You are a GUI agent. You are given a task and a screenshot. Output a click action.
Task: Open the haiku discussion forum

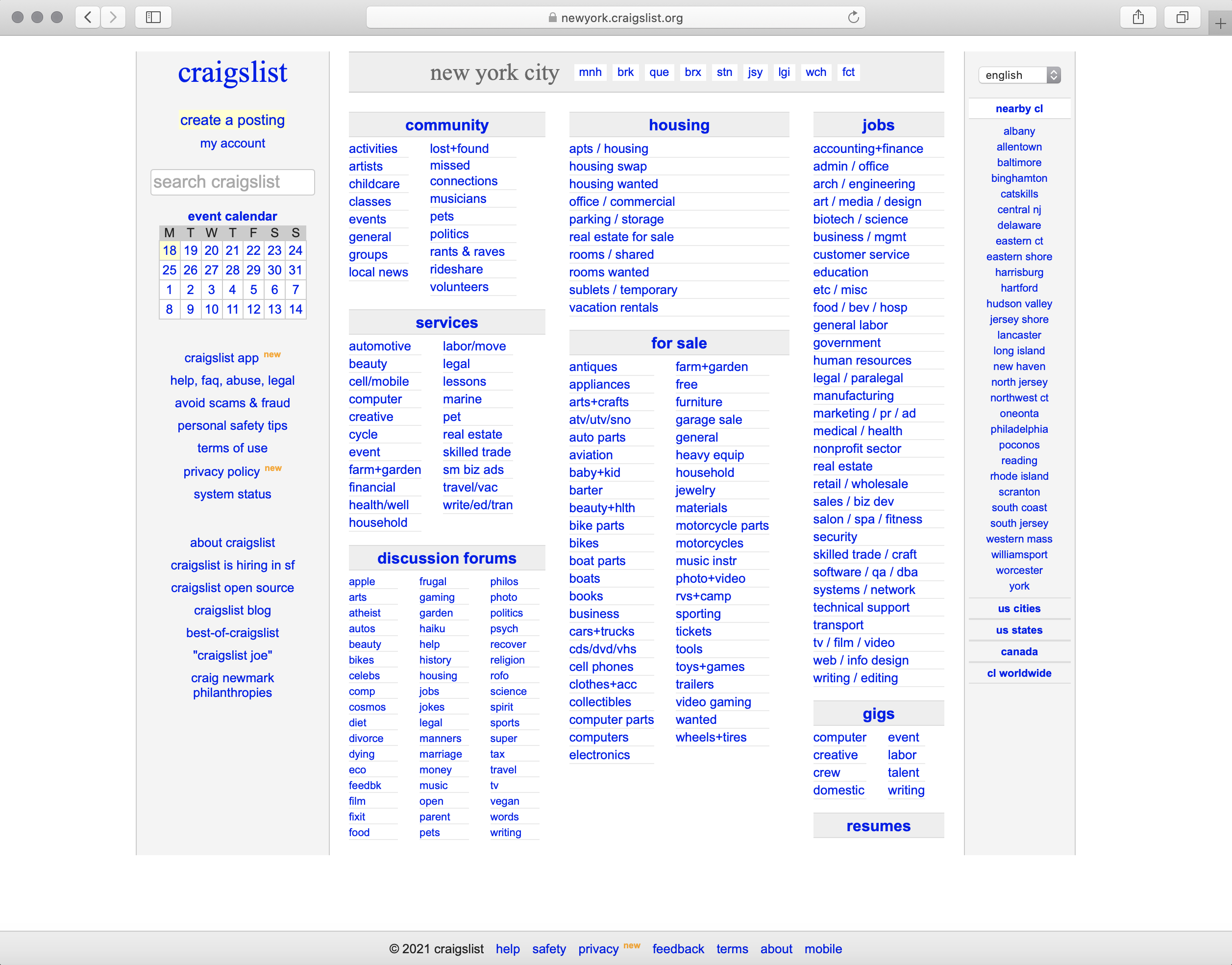(432, 628)
